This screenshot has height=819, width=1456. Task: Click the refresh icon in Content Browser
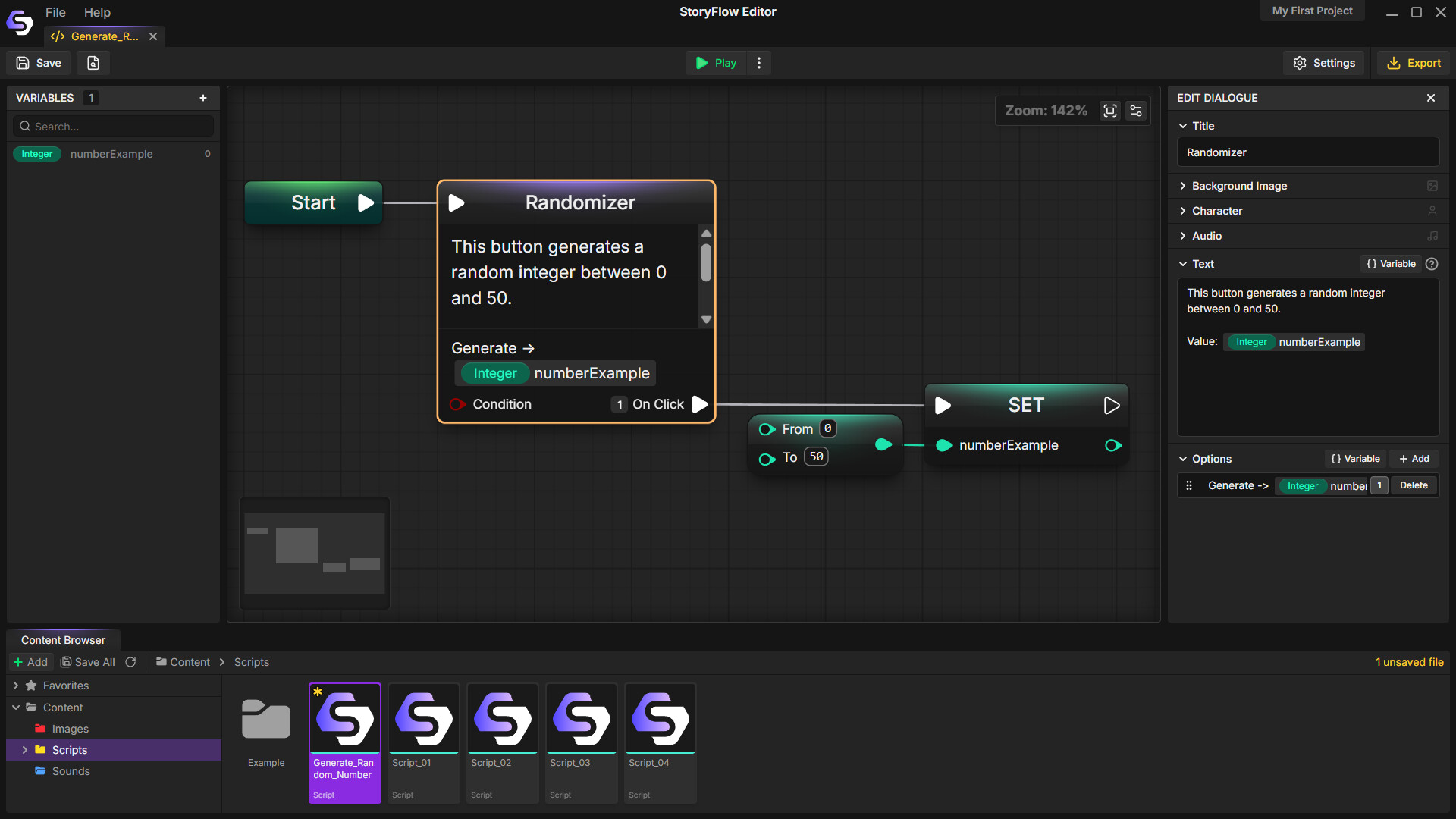[130, 662]
